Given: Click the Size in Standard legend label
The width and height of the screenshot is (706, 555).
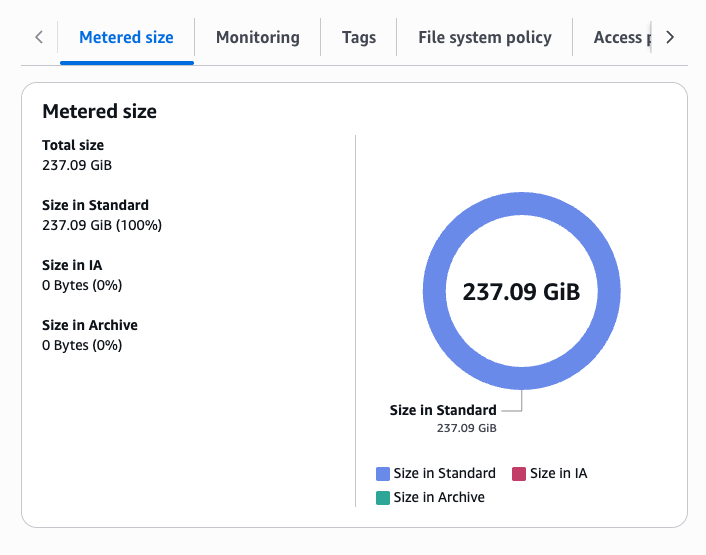Looking at the screenshot, I should (444, 474).
